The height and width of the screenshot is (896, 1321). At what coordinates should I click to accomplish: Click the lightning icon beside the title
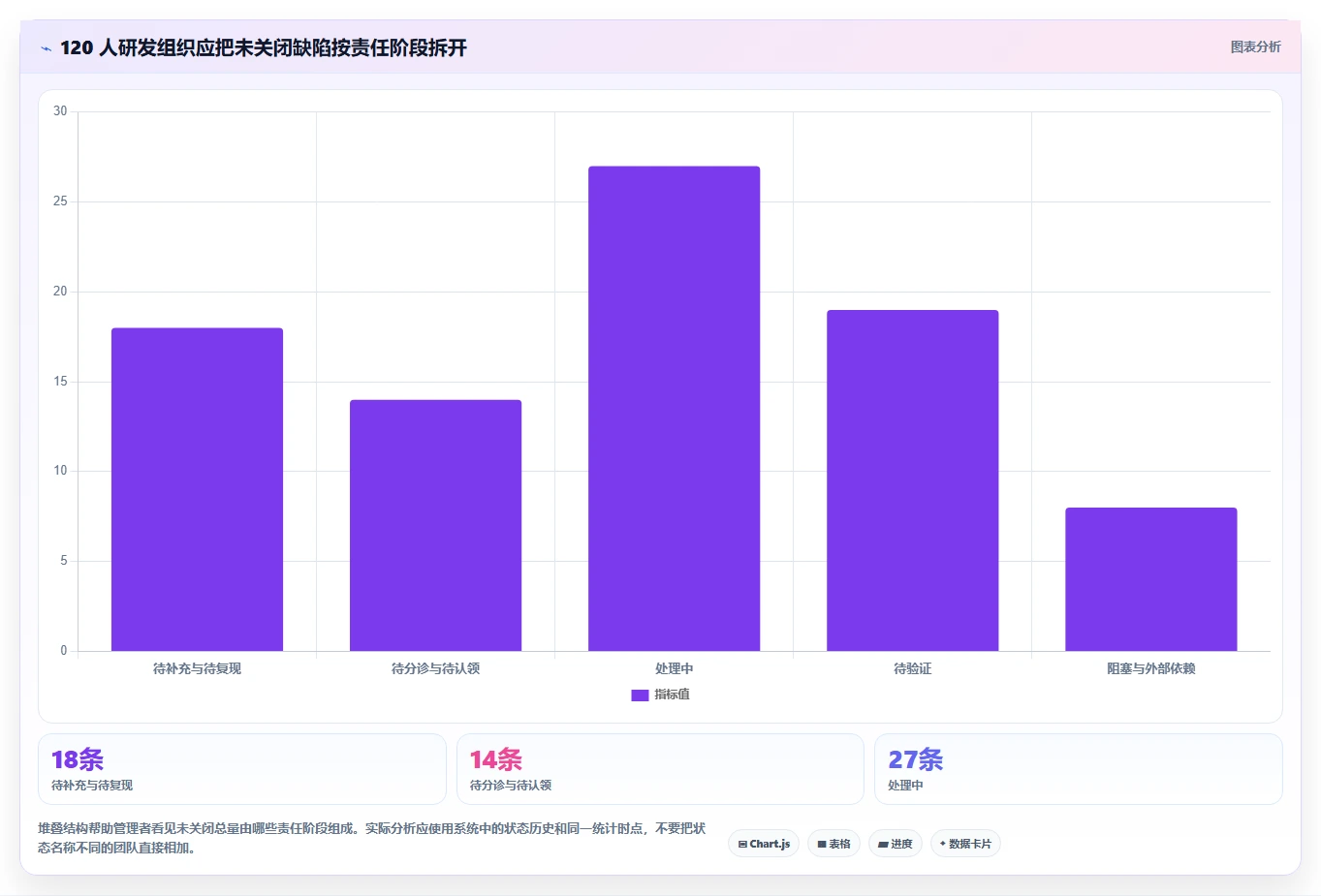[x=46, y=48]
